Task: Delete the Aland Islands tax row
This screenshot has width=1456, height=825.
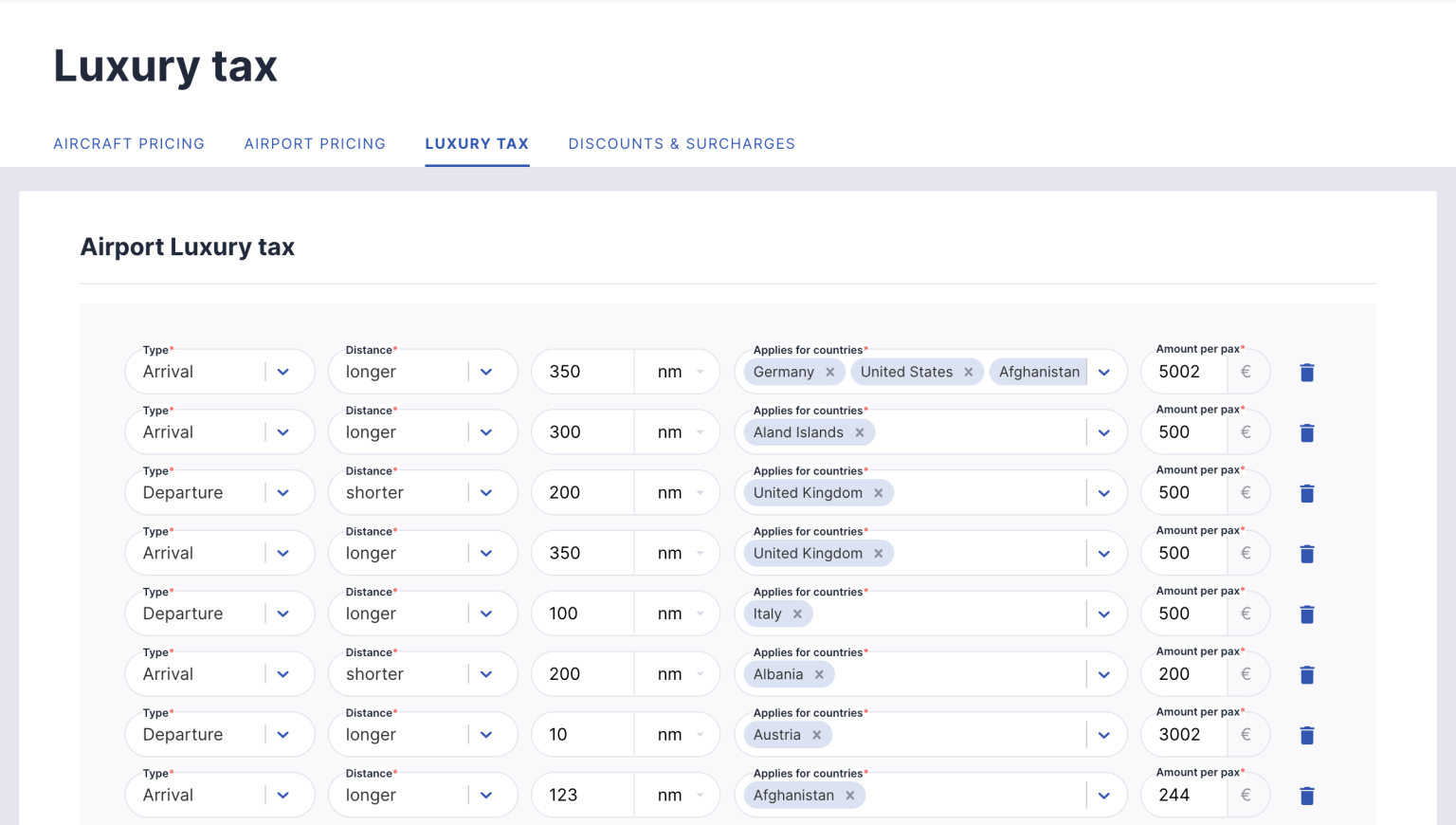Action: 1306,433
